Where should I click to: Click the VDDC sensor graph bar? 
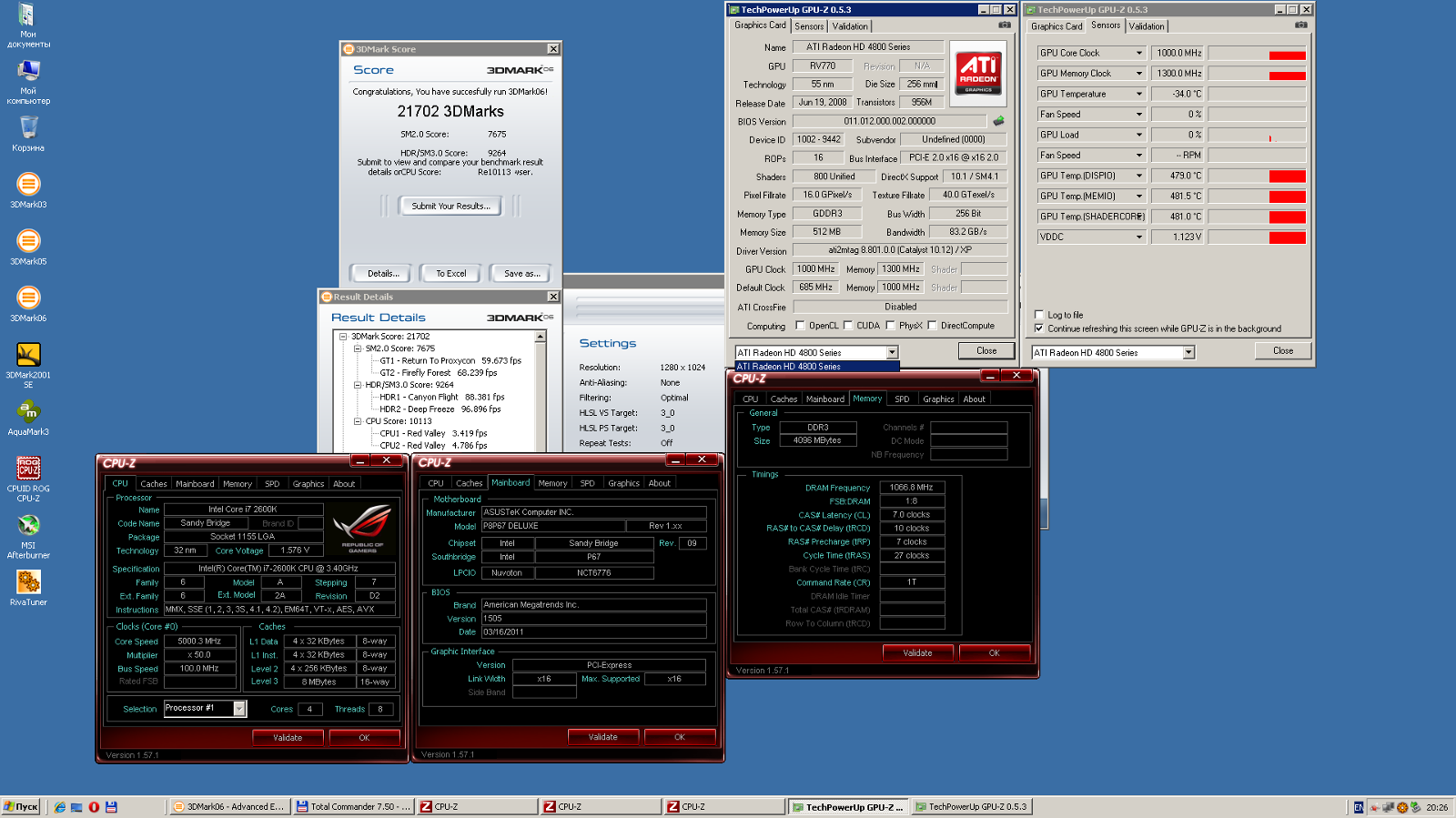pos(1287,237)
